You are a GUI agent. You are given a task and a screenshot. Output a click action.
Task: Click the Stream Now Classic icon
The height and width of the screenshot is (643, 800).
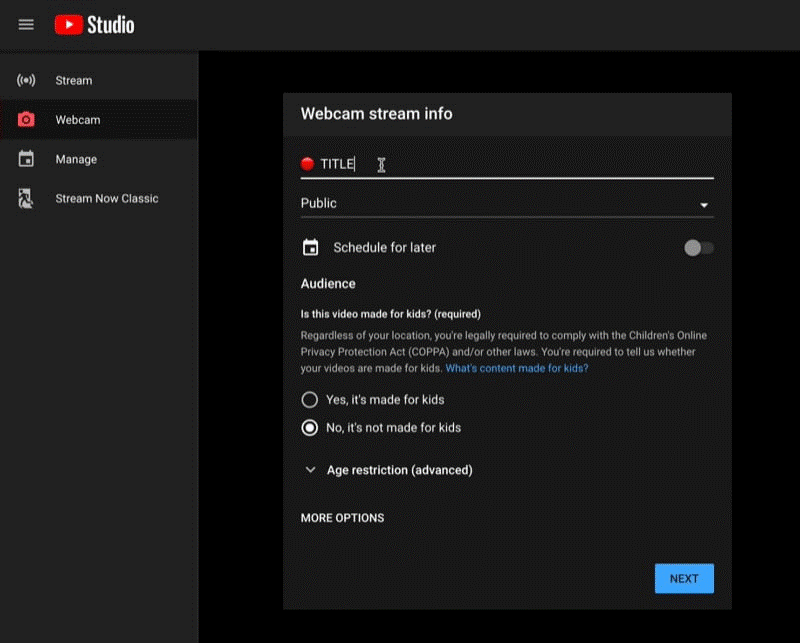(x=24, y=198)
